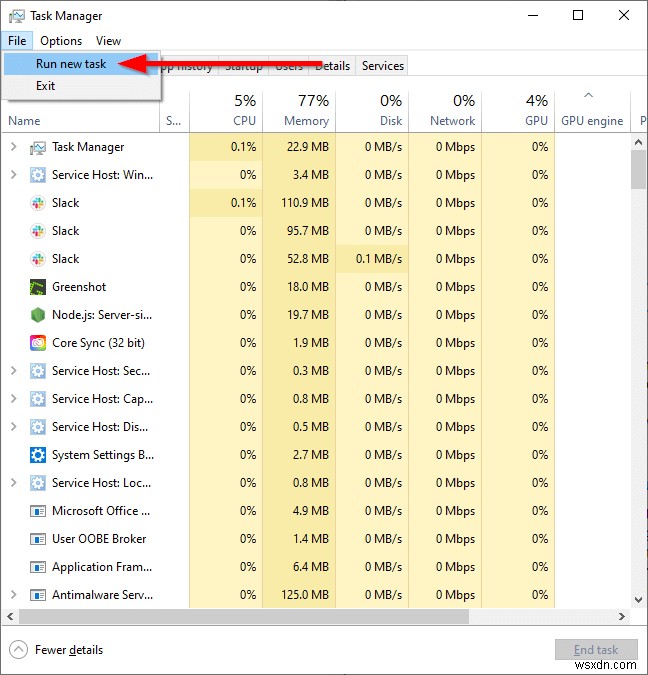
Task: Expand the Service Host: Loc... row
Action: (13, 483)
